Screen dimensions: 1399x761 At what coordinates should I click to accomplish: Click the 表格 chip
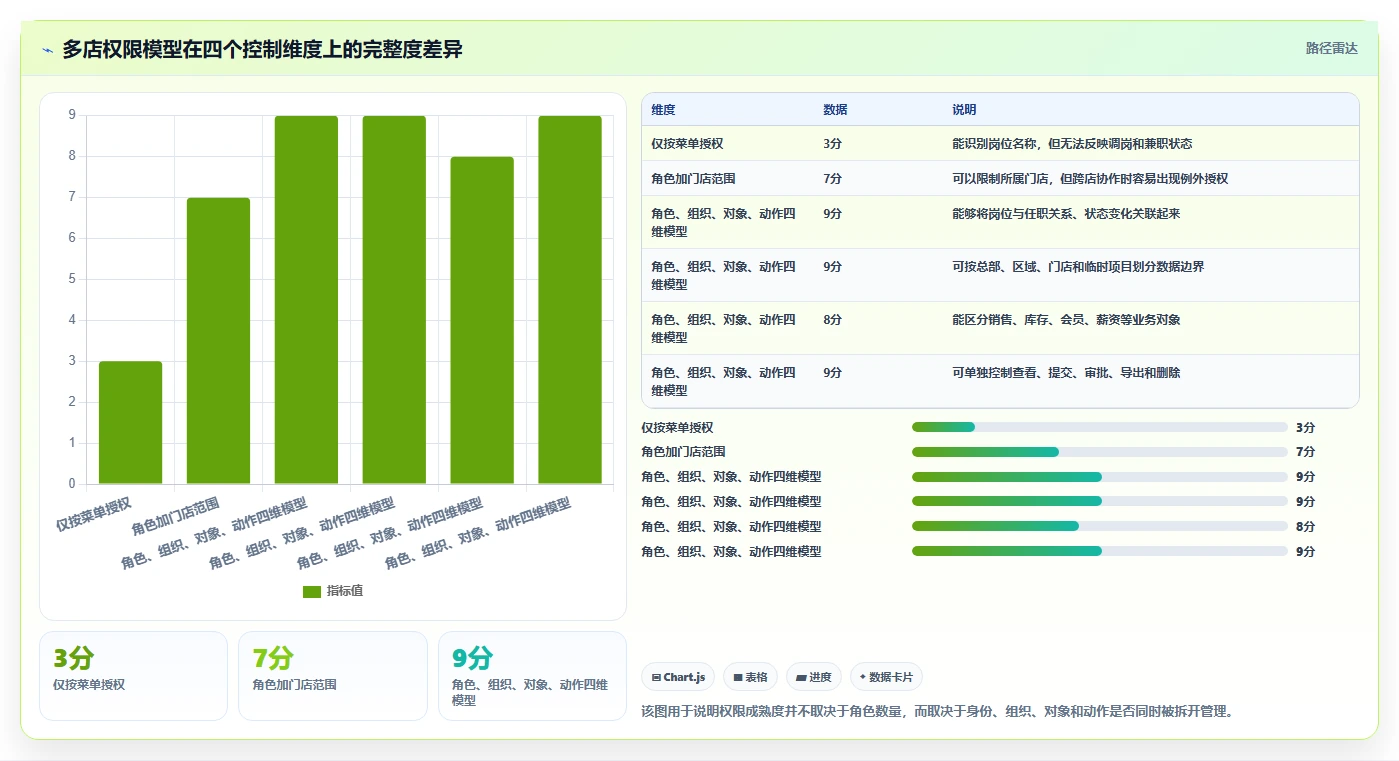750,677
